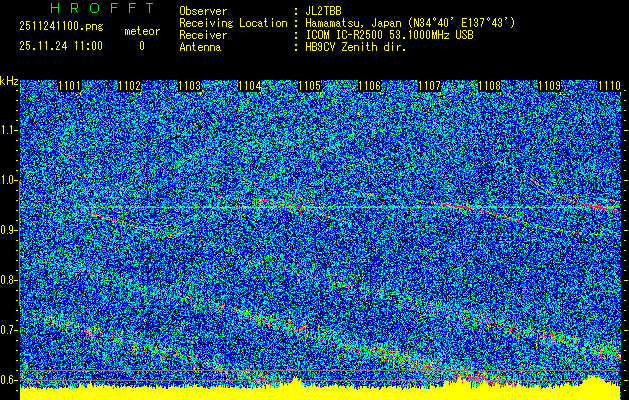Click the kHz axis unit label

(9, 81)
